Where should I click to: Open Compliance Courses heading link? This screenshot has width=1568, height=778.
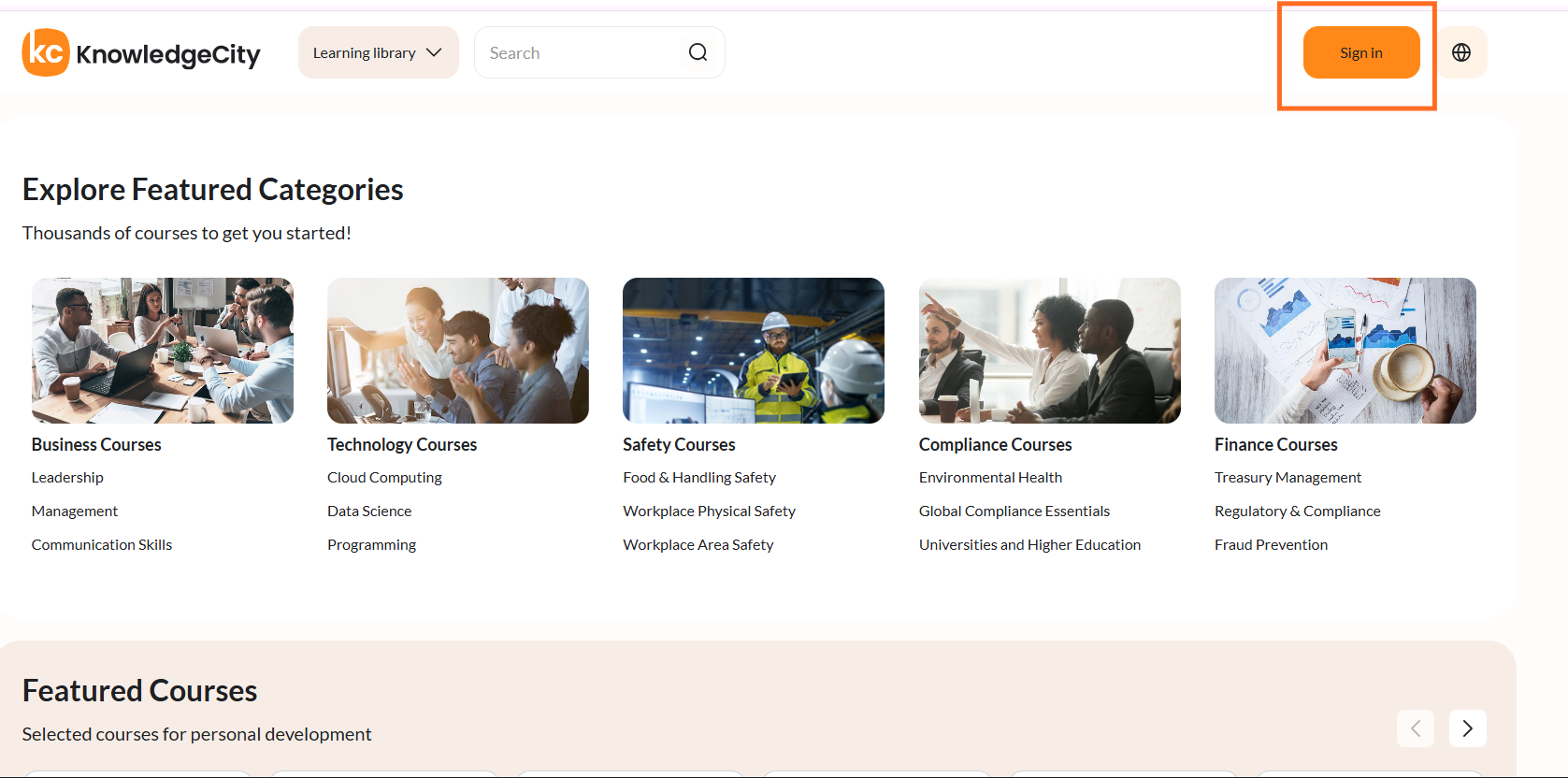(996, 444)
